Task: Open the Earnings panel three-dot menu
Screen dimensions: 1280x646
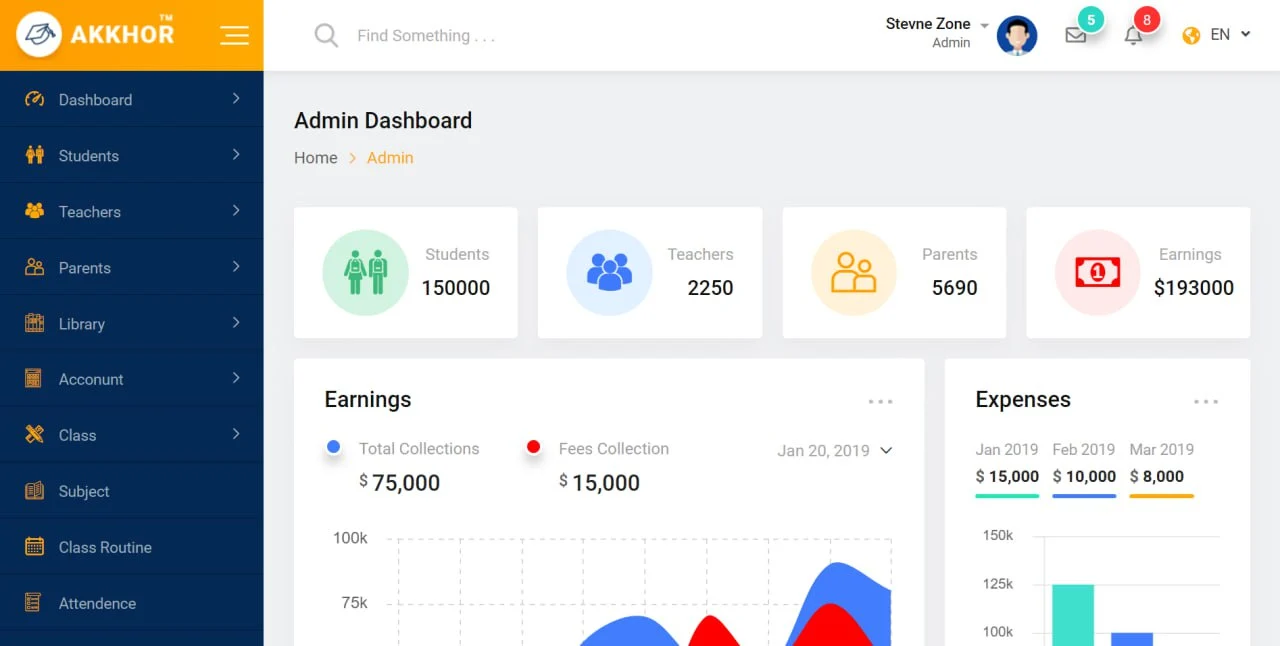Action: (880, 402)
